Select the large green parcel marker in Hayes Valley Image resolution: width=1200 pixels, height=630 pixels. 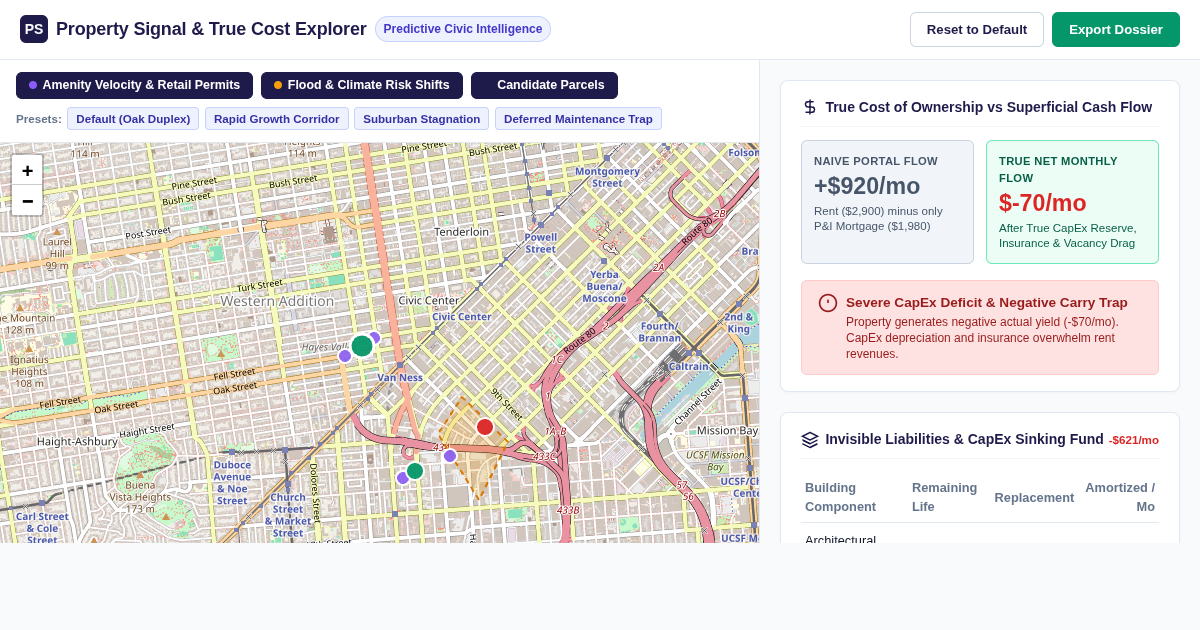[362, 346]
